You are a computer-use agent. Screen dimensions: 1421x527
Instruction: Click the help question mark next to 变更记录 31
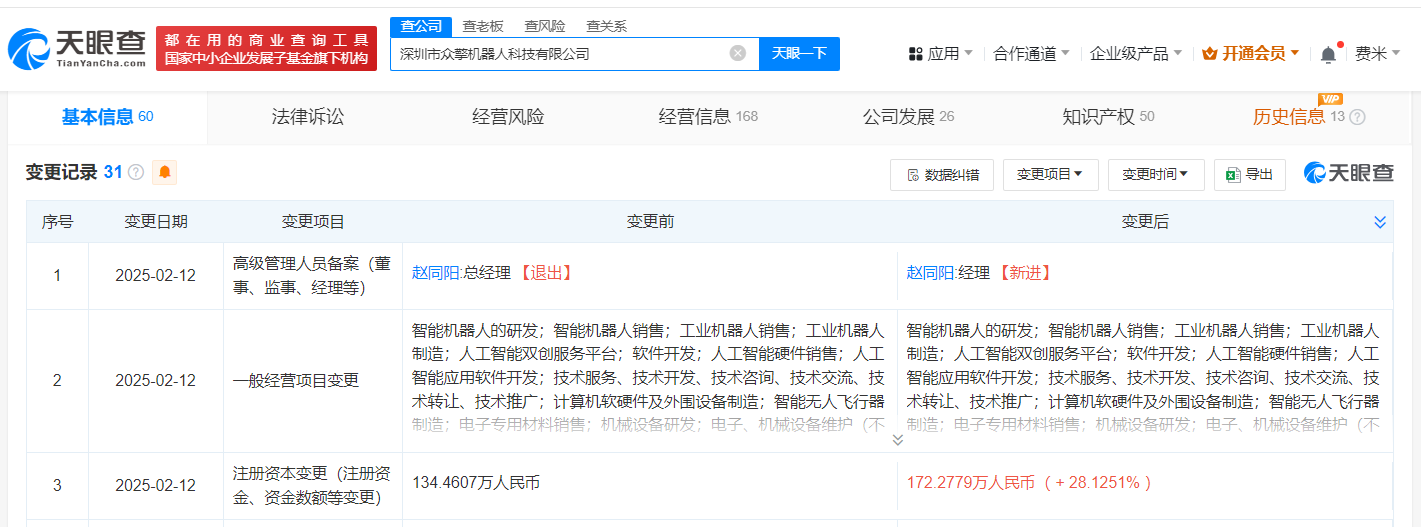pos(136,173)
